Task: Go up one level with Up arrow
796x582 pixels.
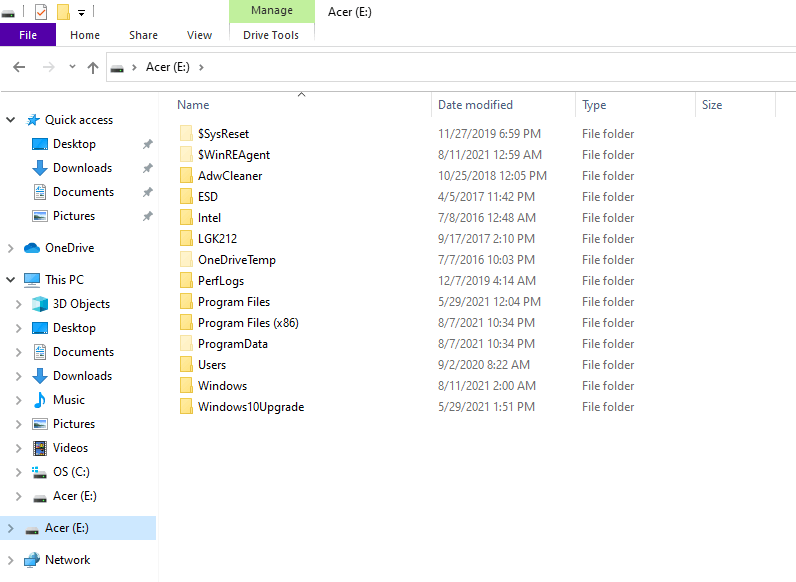Action: pos(93,68)
